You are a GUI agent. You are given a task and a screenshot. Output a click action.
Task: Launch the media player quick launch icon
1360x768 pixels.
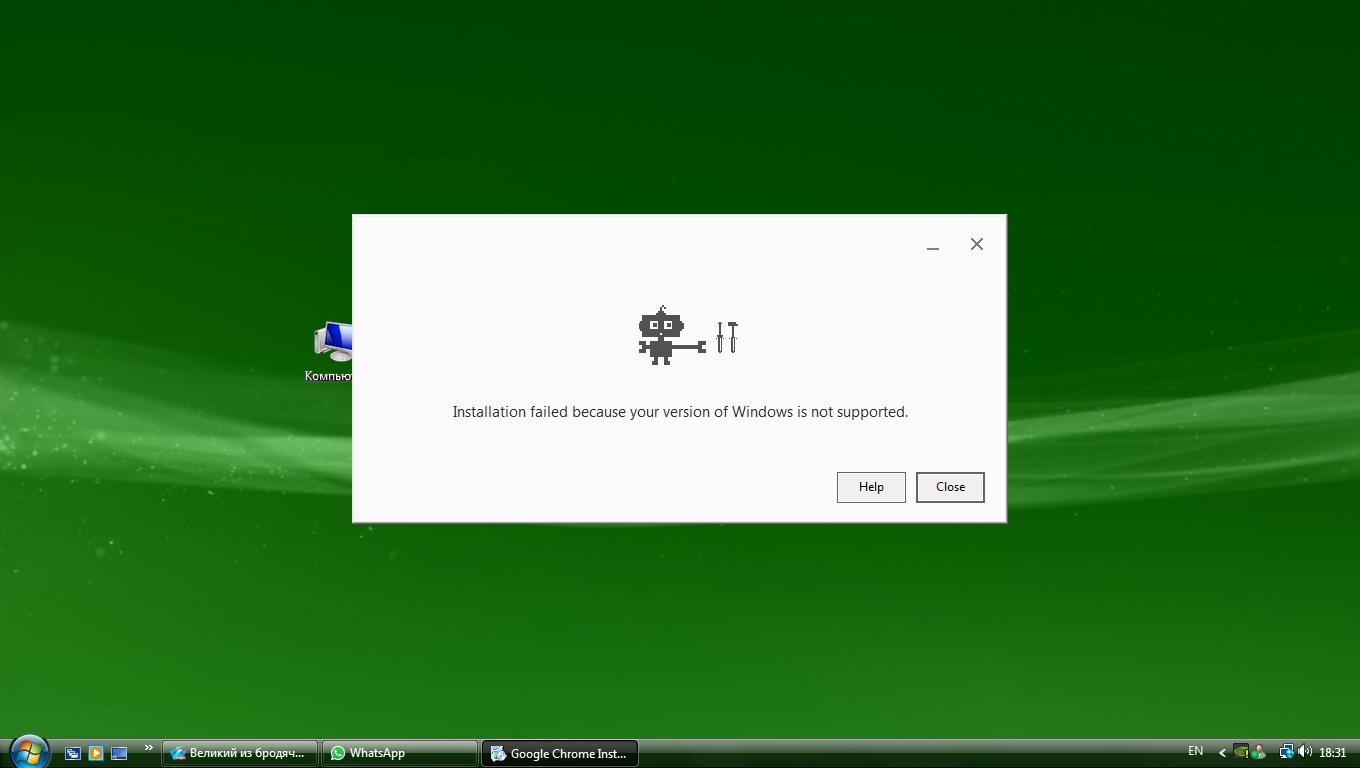point(96,753)
